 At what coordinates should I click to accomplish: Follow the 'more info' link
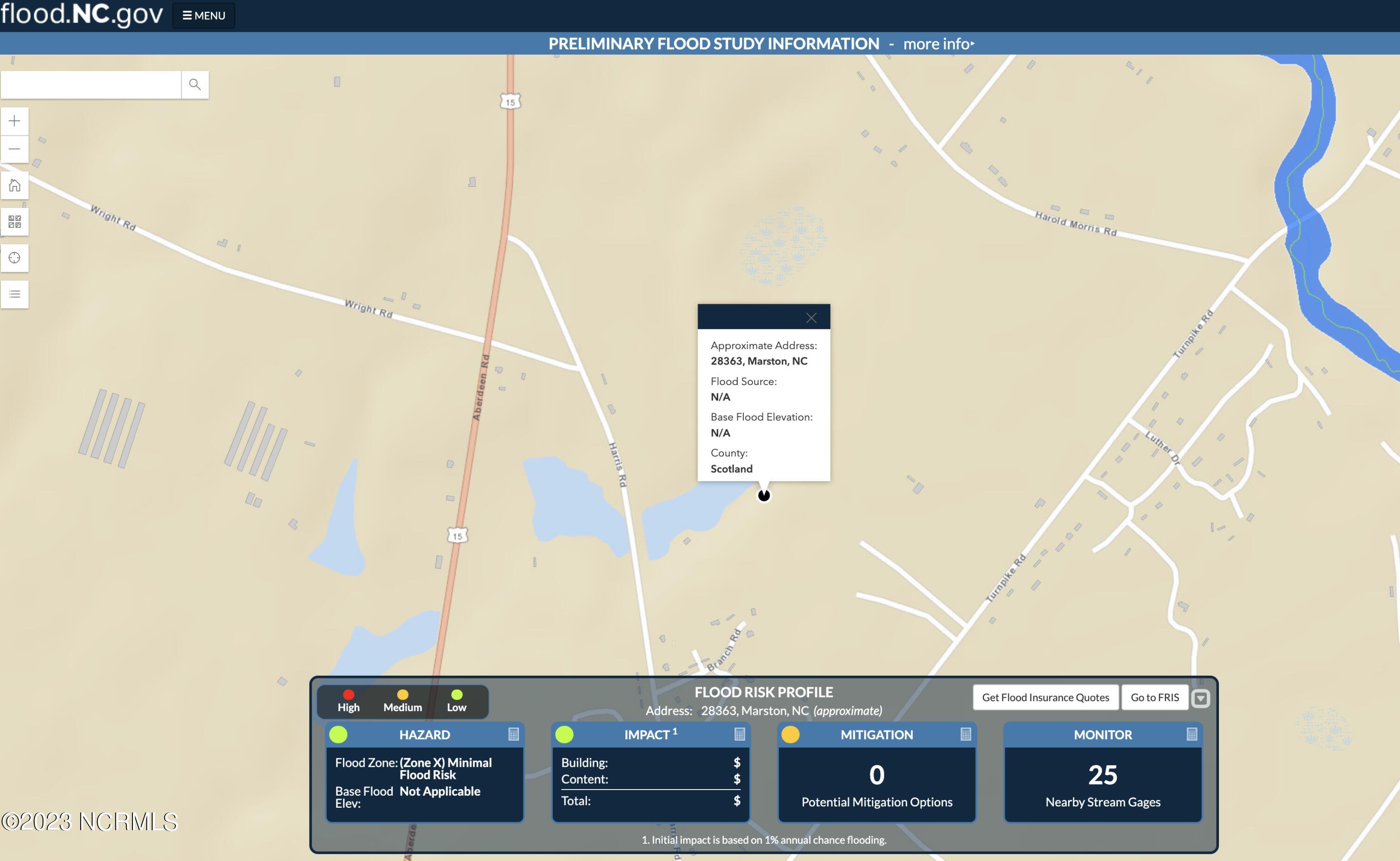pyautogui.click(x=938, y=44)
